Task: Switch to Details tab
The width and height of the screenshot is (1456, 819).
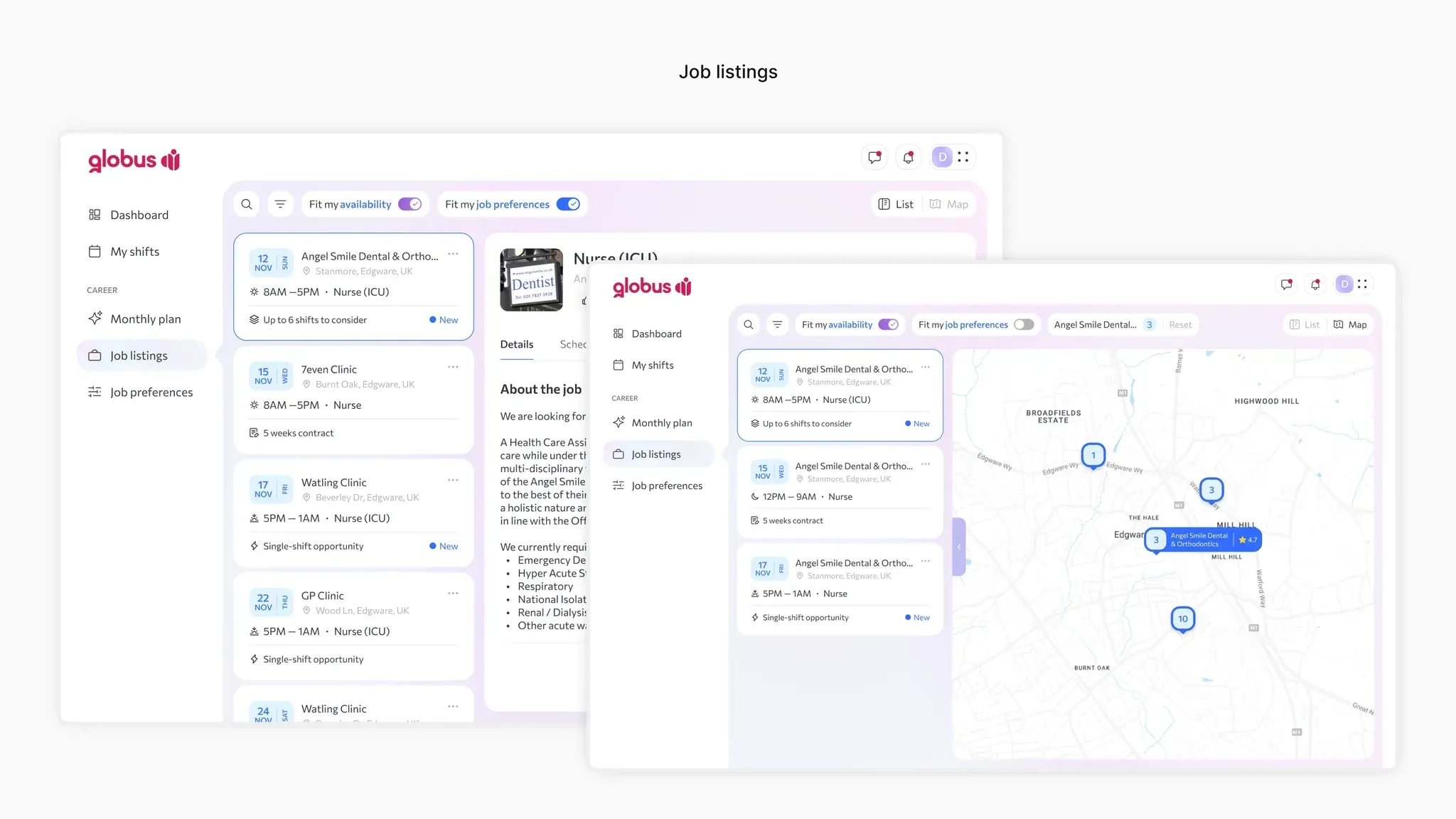Action: click(516, 345)
